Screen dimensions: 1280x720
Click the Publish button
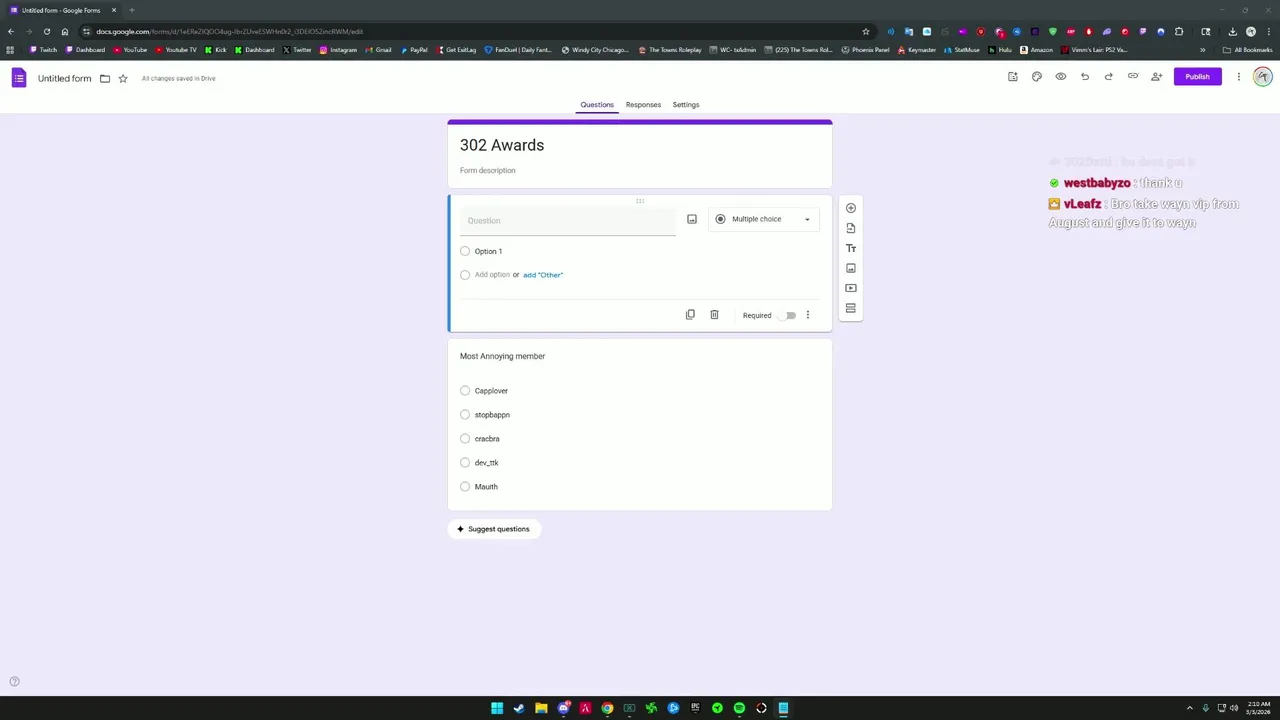click(x=1197, y=77)
